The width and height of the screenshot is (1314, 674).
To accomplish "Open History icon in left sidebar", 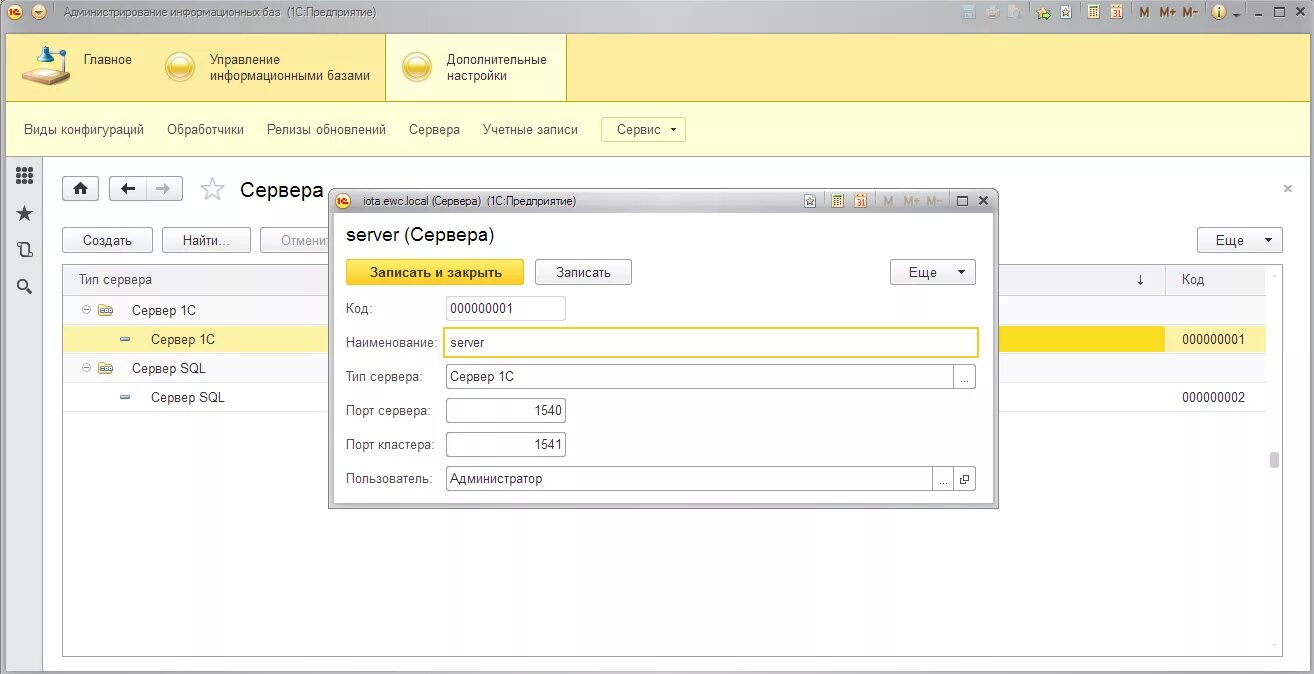I will coord(24,250).
